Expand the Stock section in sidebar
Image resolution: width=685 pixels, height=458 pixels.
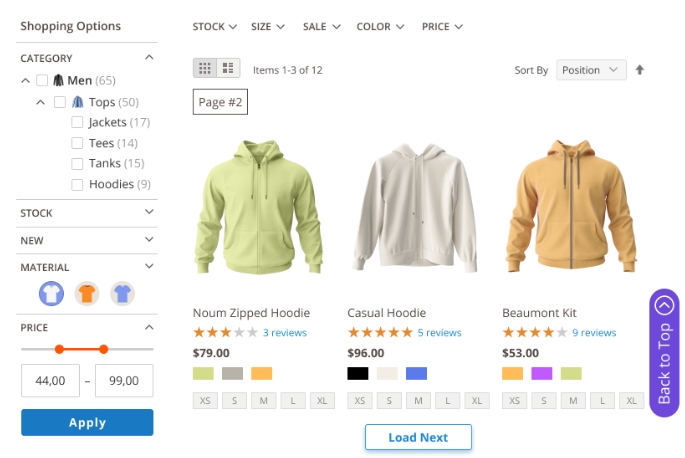[87, 212]
